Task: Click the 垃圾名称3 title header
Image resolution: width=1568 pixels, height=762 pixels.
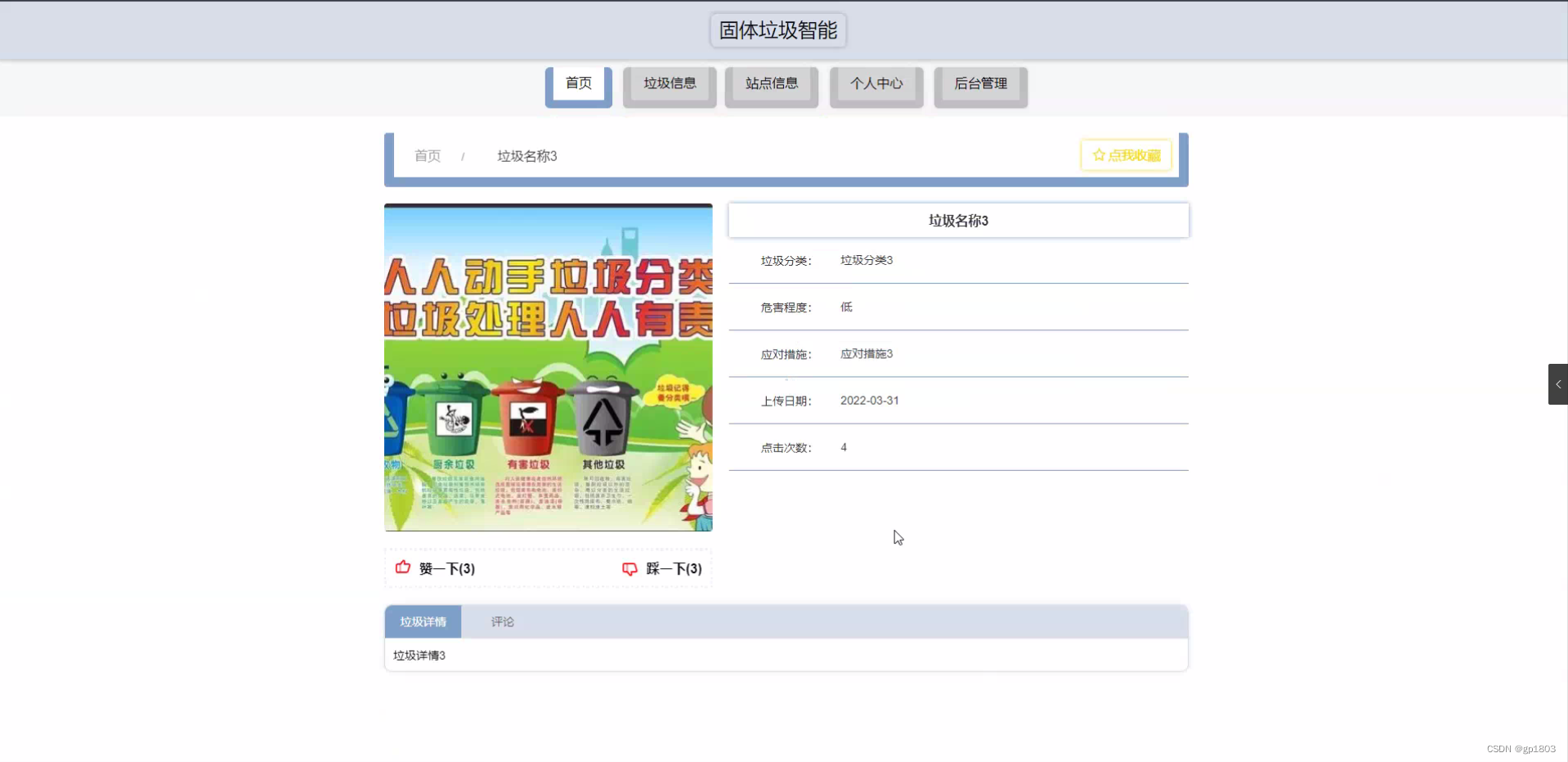Action: click(957, 220)
